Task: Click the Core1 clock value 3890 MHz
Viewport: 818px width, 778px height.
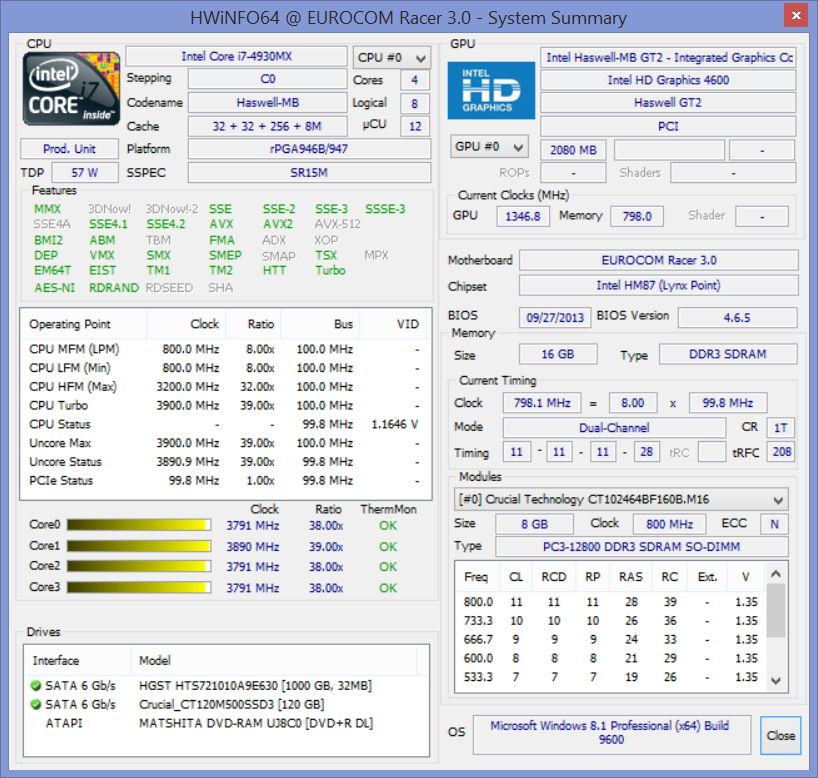Action: [x=252, y=546]
